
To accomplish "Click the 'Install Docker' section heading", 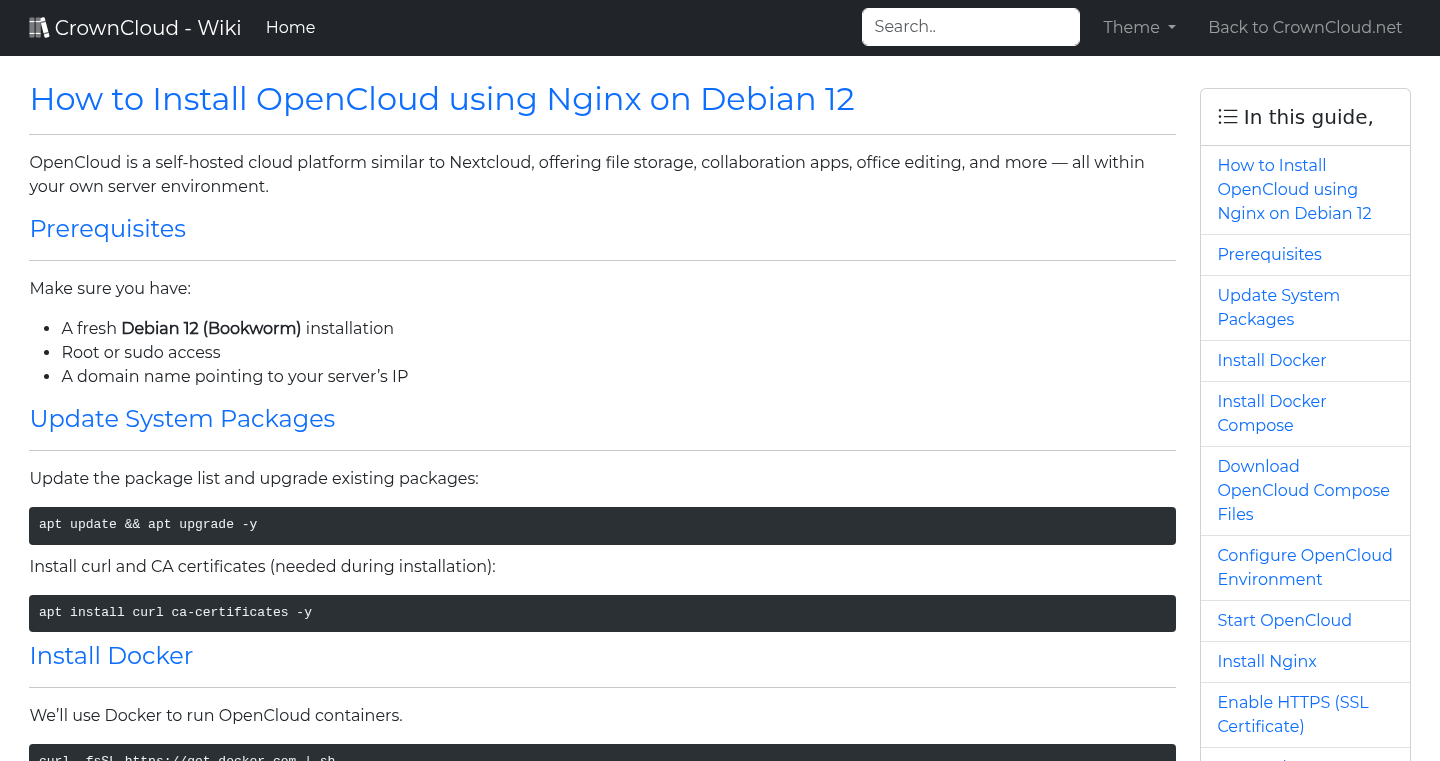I will coord(111,656).
